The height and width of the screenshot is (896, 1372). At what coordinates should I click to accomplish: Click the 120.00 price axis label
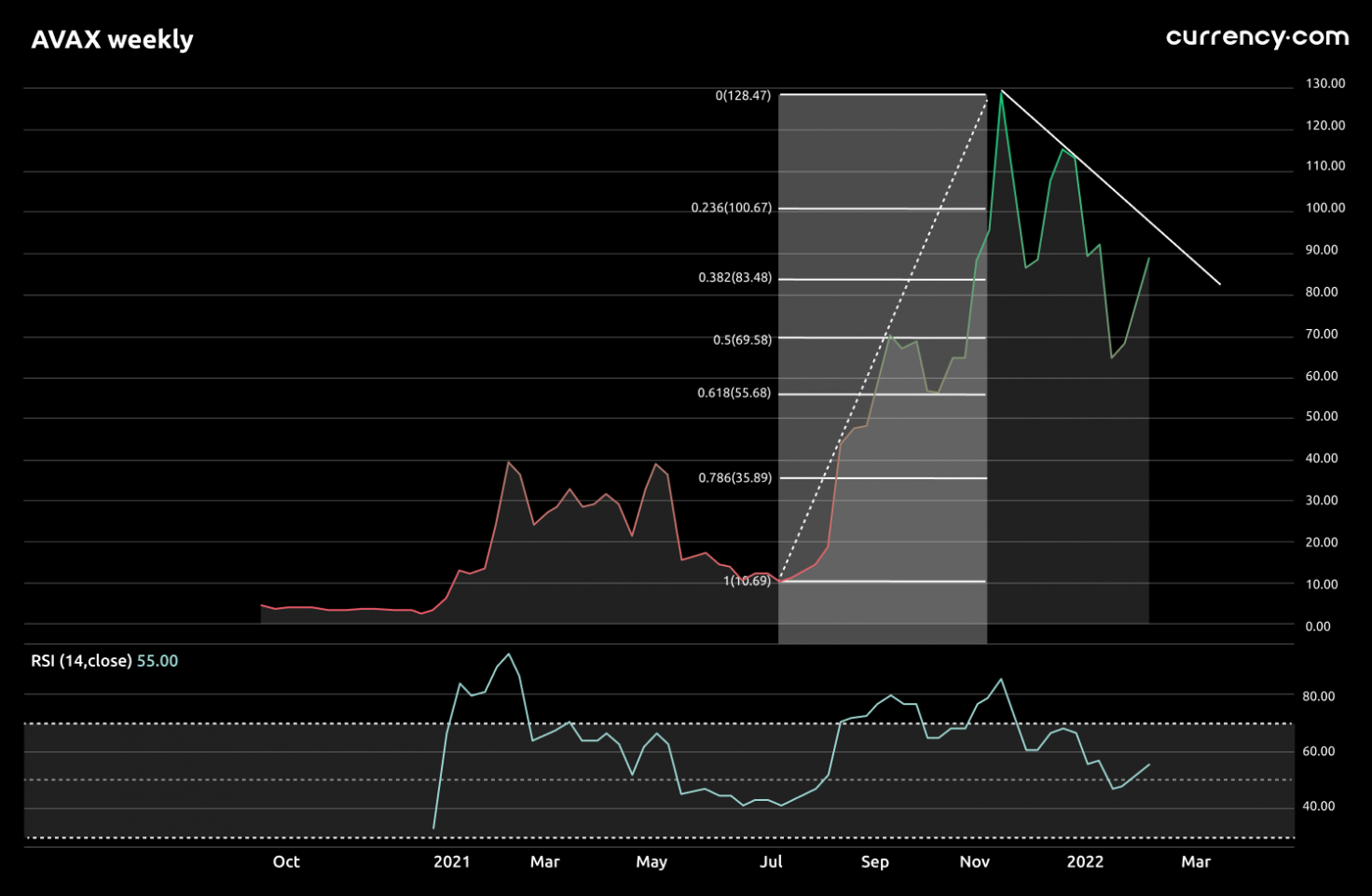(1324, 125)
